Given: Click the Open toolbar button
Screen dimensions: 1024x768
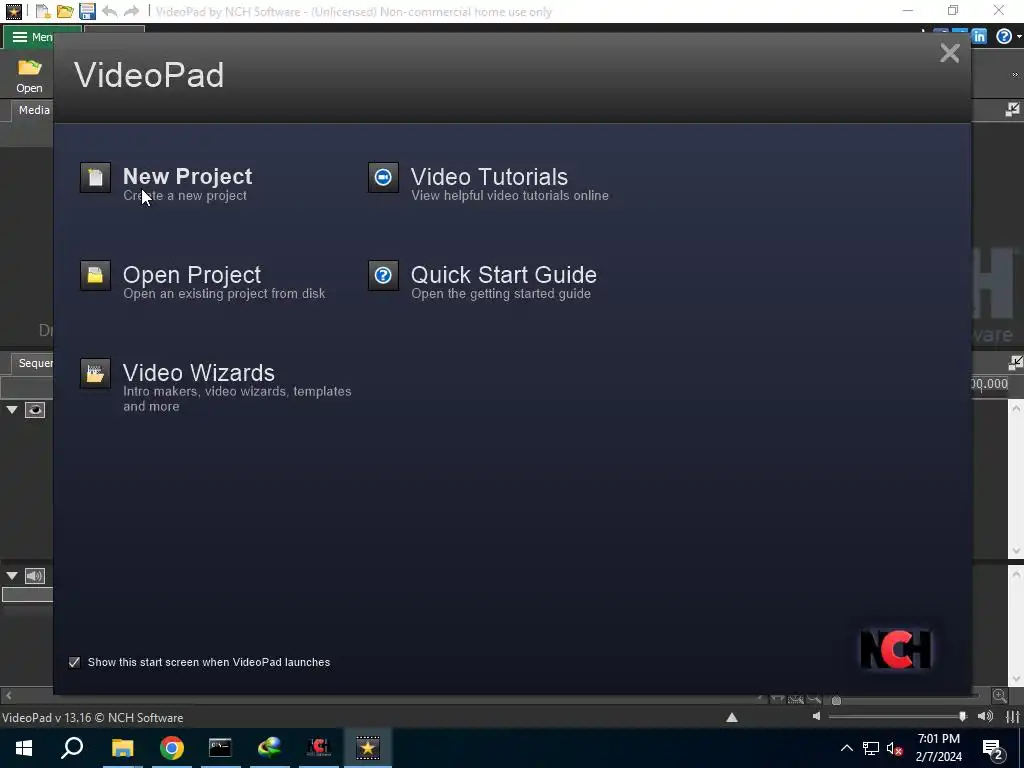Looking at the screenshot, I should [x=29, y=76].
